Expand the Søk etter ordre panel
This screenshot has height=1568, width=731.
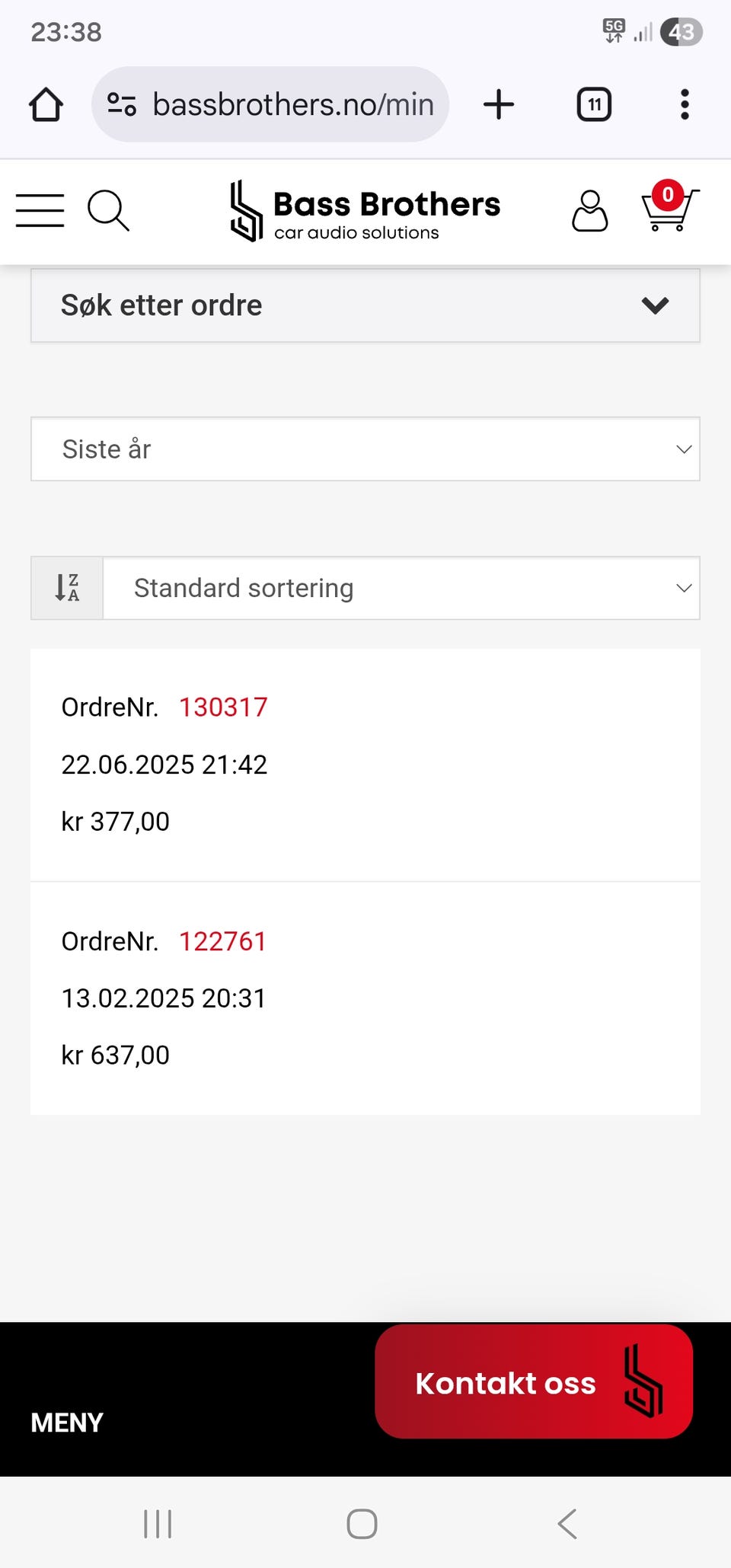pos(365,305)
